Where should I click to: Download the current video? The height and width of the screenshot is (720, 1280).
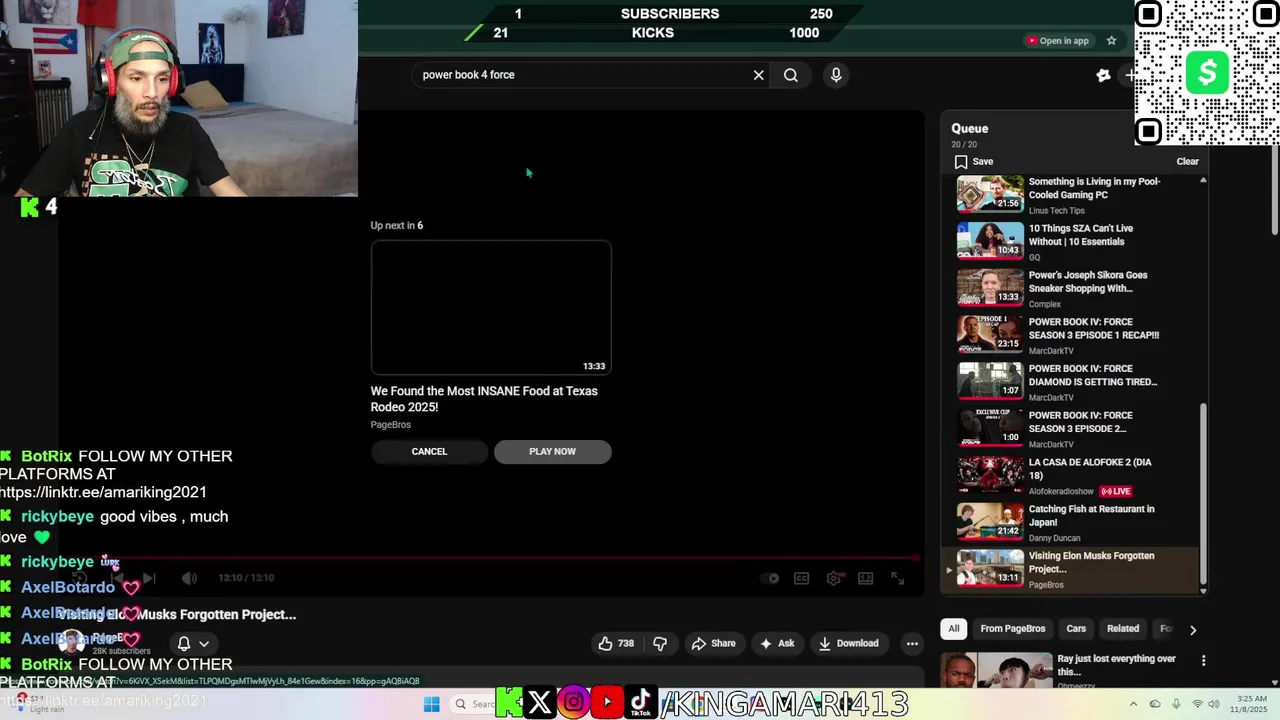coord(848,644)
